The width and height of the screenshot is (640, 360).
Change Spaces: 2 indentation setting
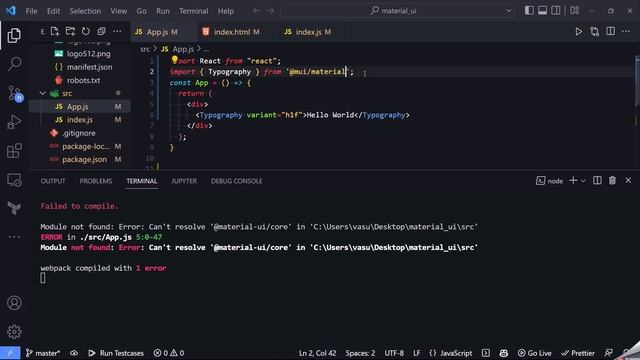pos(360,353)
